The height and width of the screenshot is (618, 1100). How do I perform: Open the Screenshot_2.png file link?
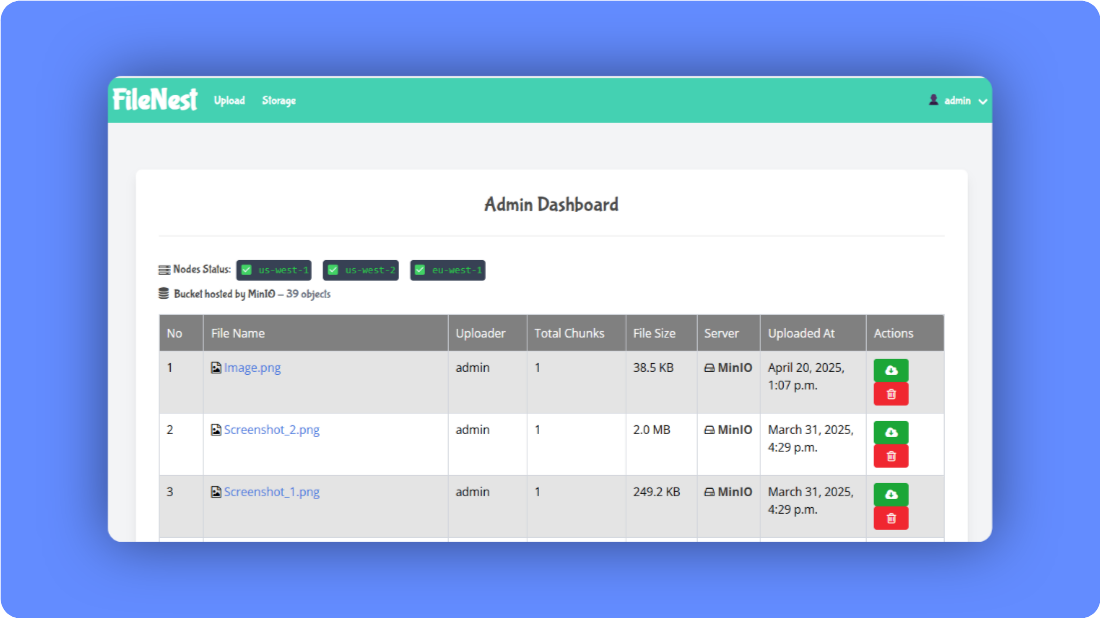[x=271, y=430]
